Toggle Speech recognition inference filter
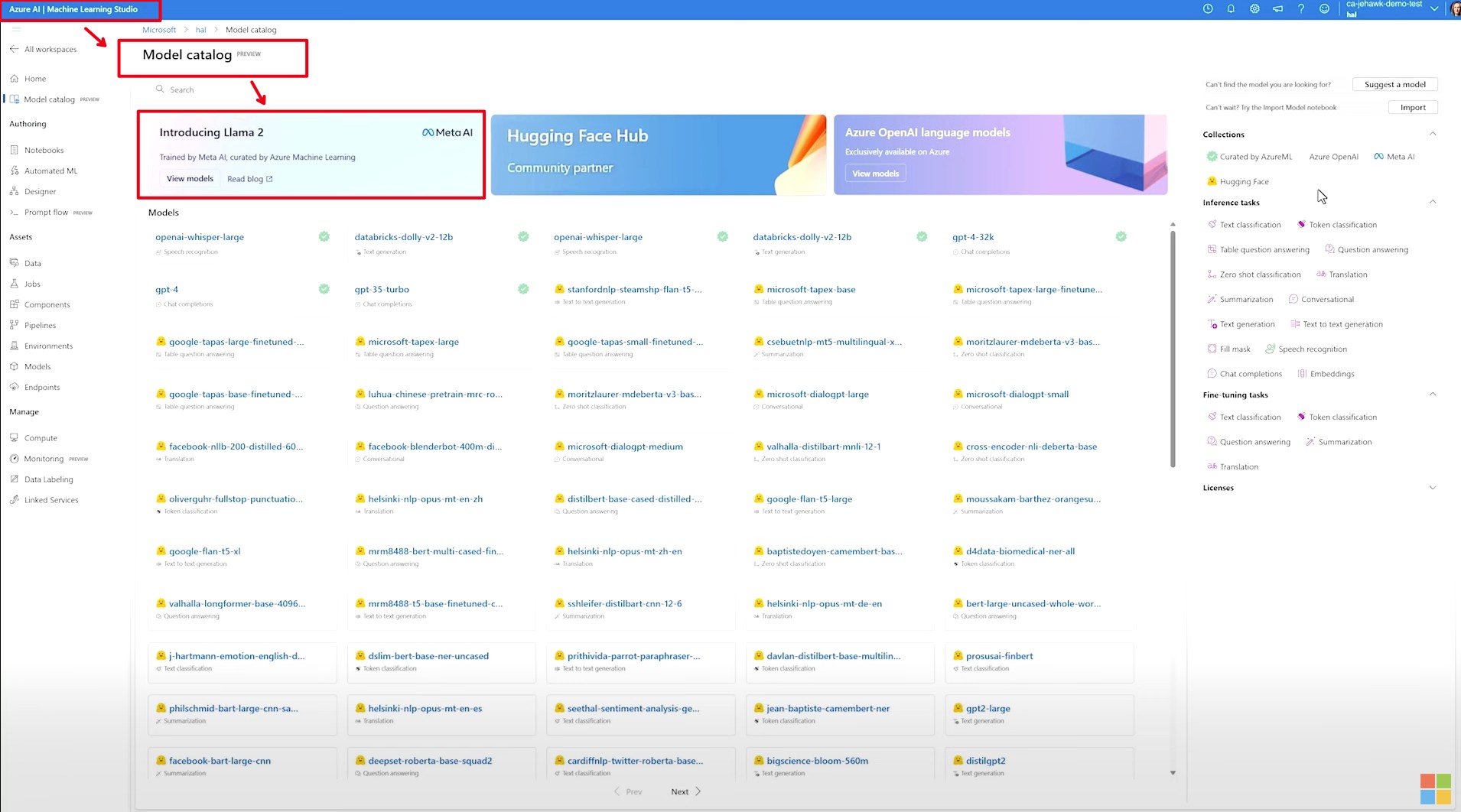The width and height of the screenshot is (1461, 812). point(1306,349)
